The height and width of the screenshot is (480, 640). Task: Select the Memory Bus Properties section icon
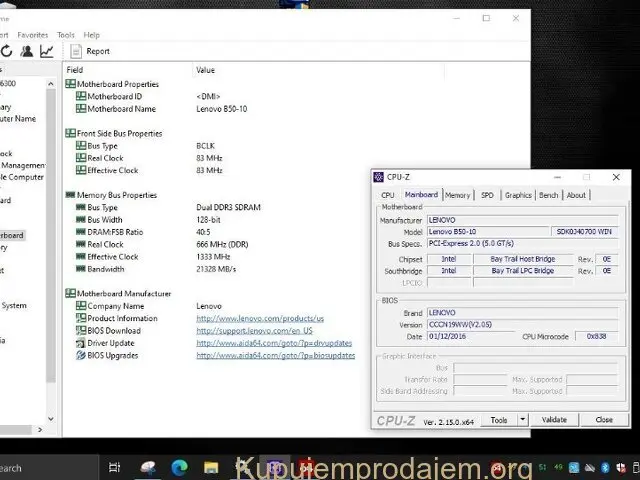tap(71, 195)
